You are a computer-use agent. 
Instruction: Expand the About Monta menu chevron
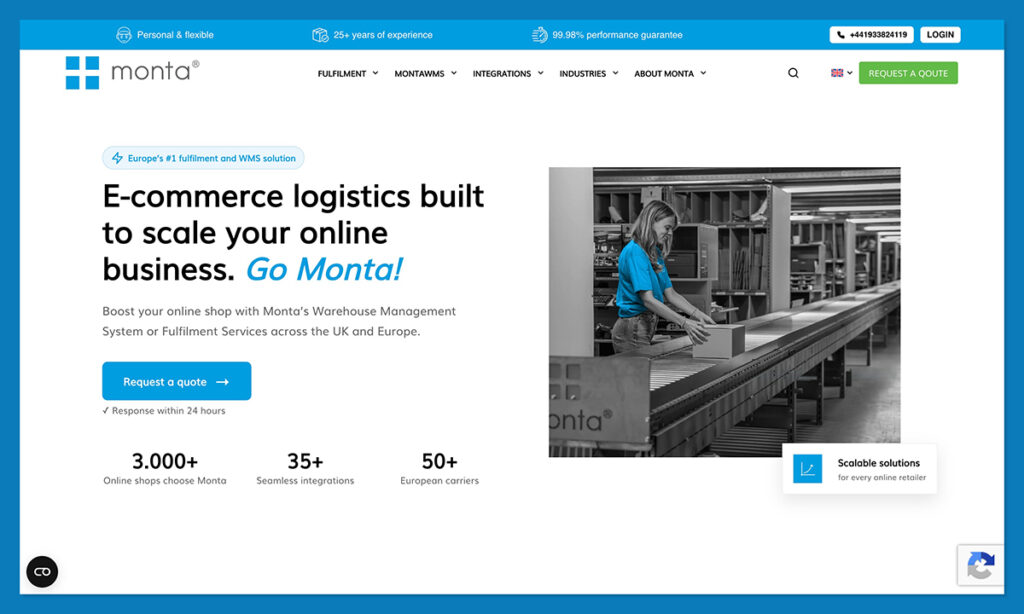(703, 73)
